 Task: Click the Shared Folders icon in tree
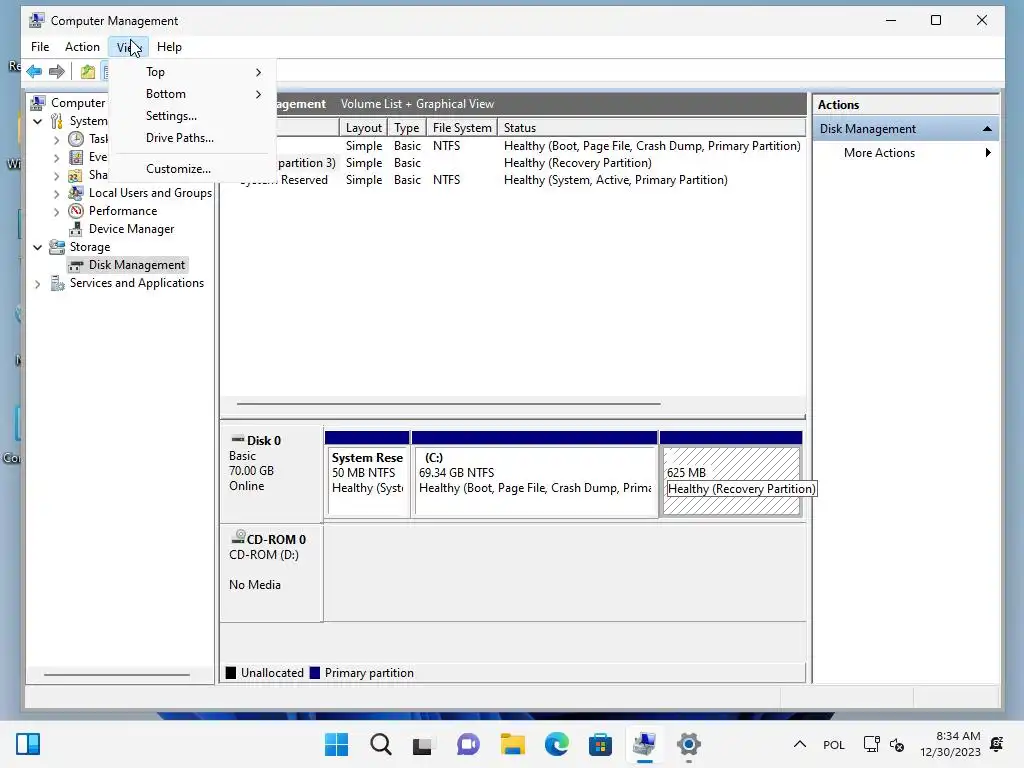coord(76,175)
